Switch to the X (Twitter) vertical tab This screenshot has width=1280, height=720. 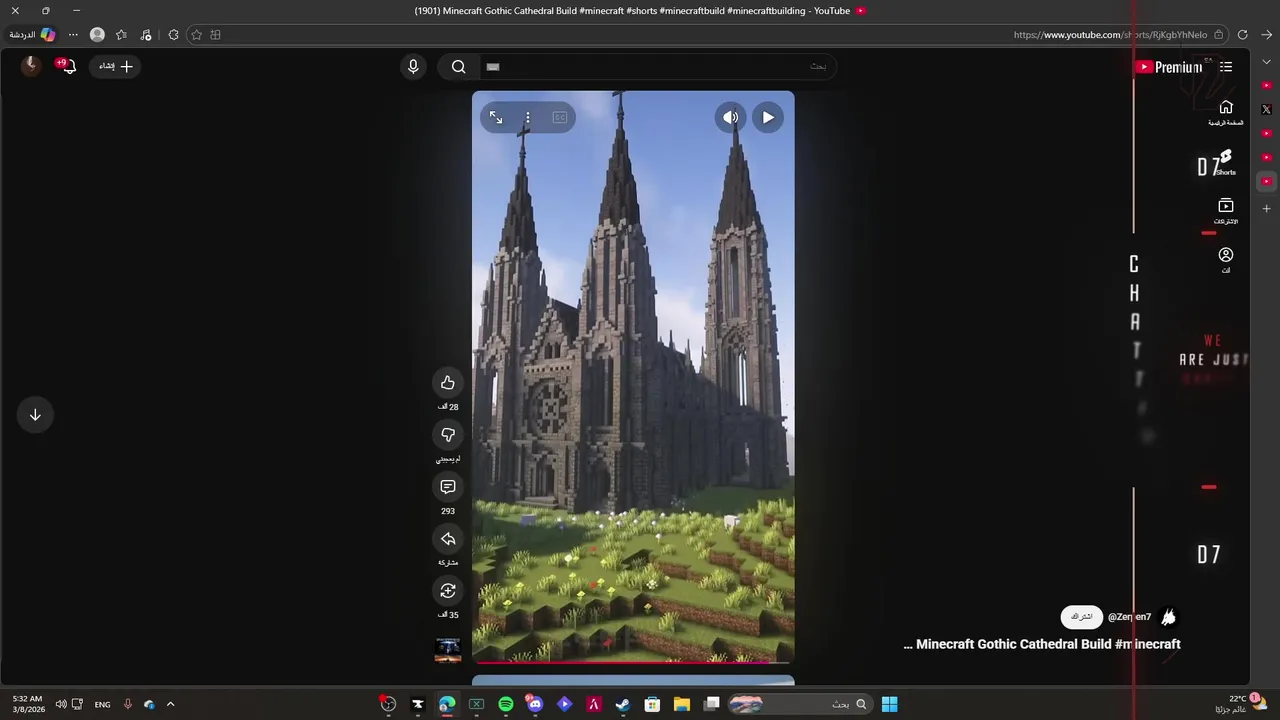1266,109
